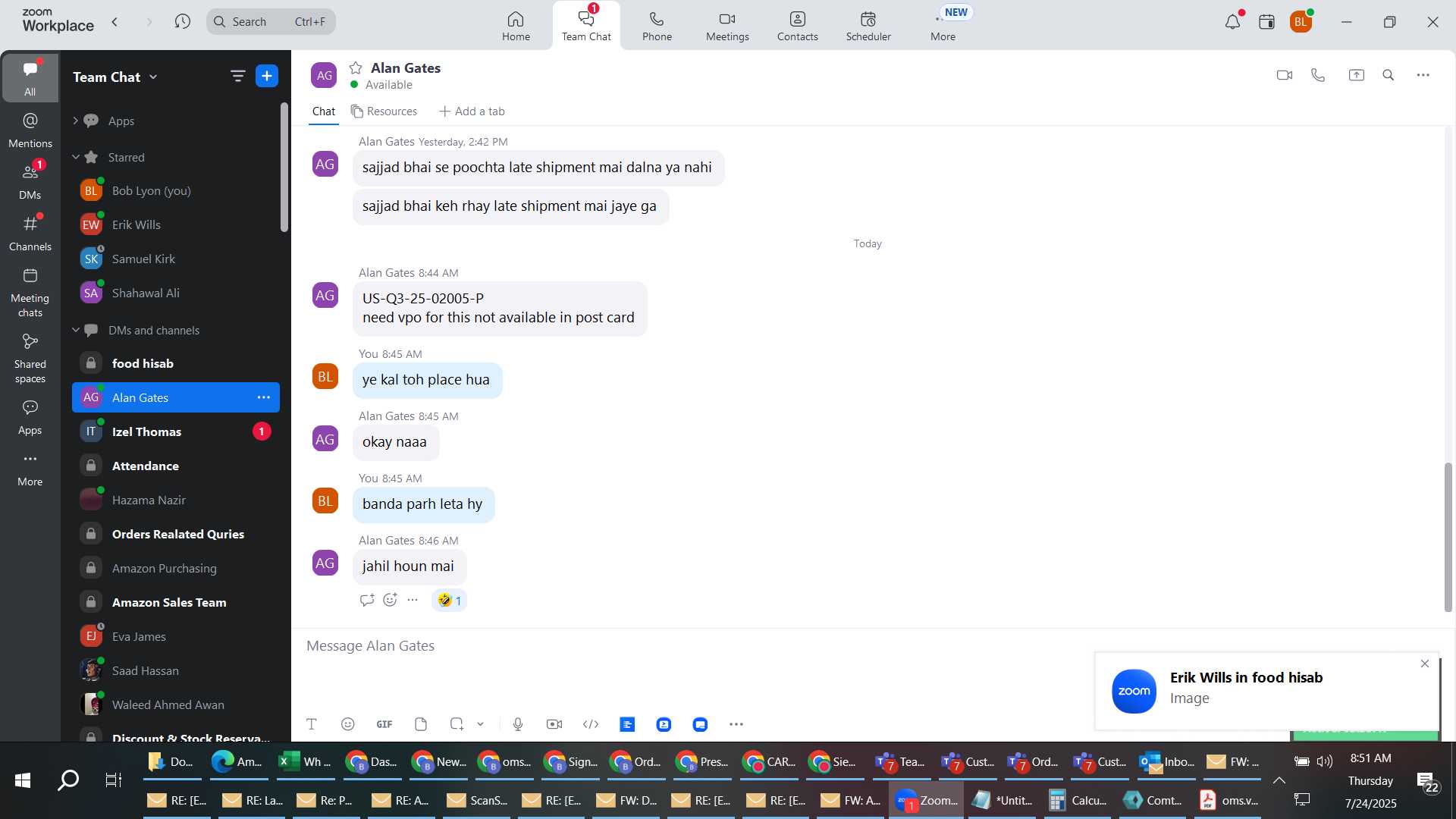This screenshot has height=819, width=1456.
Task: Open Shahawal Ali chat
Action: click(x=175, y=293)
